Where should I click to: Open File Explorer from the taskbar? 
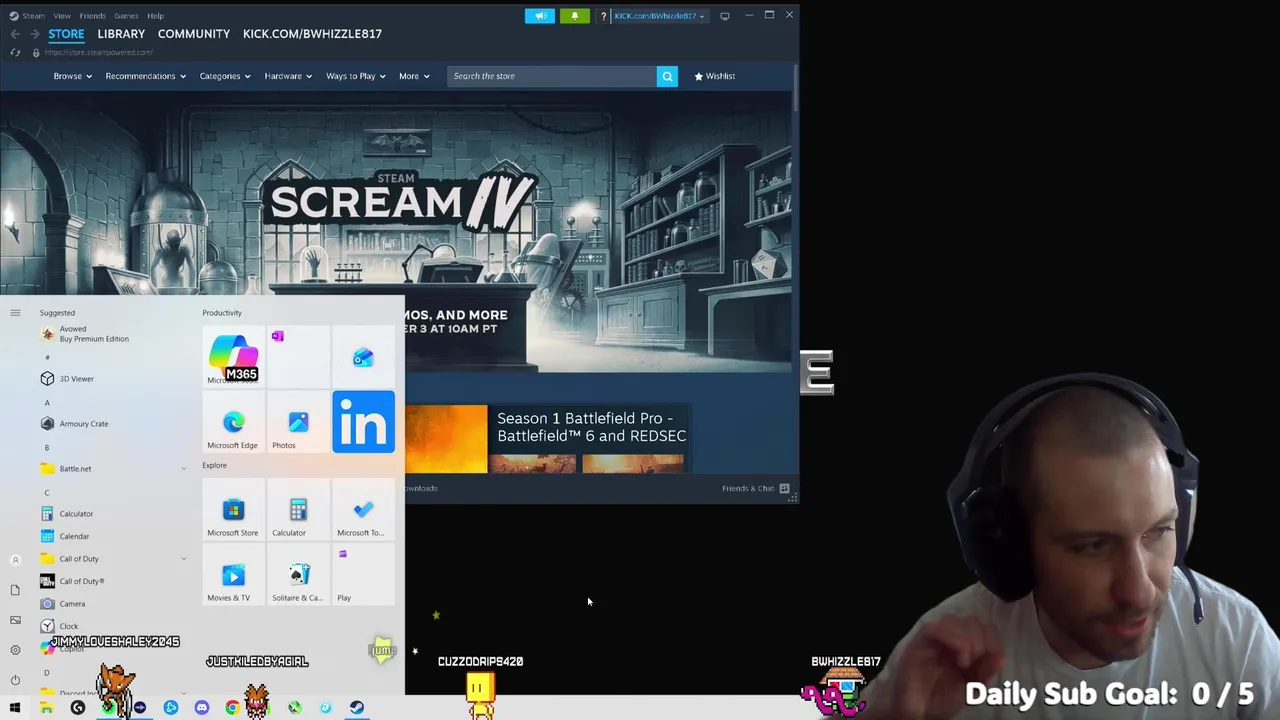(46, 708)
